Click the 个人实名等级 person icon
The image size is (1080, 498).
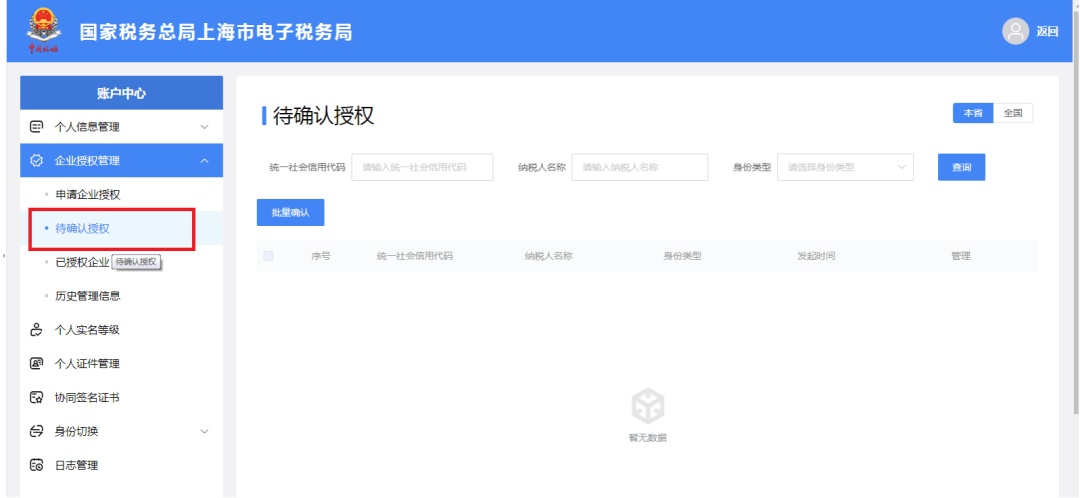click(x=37, y=330)
